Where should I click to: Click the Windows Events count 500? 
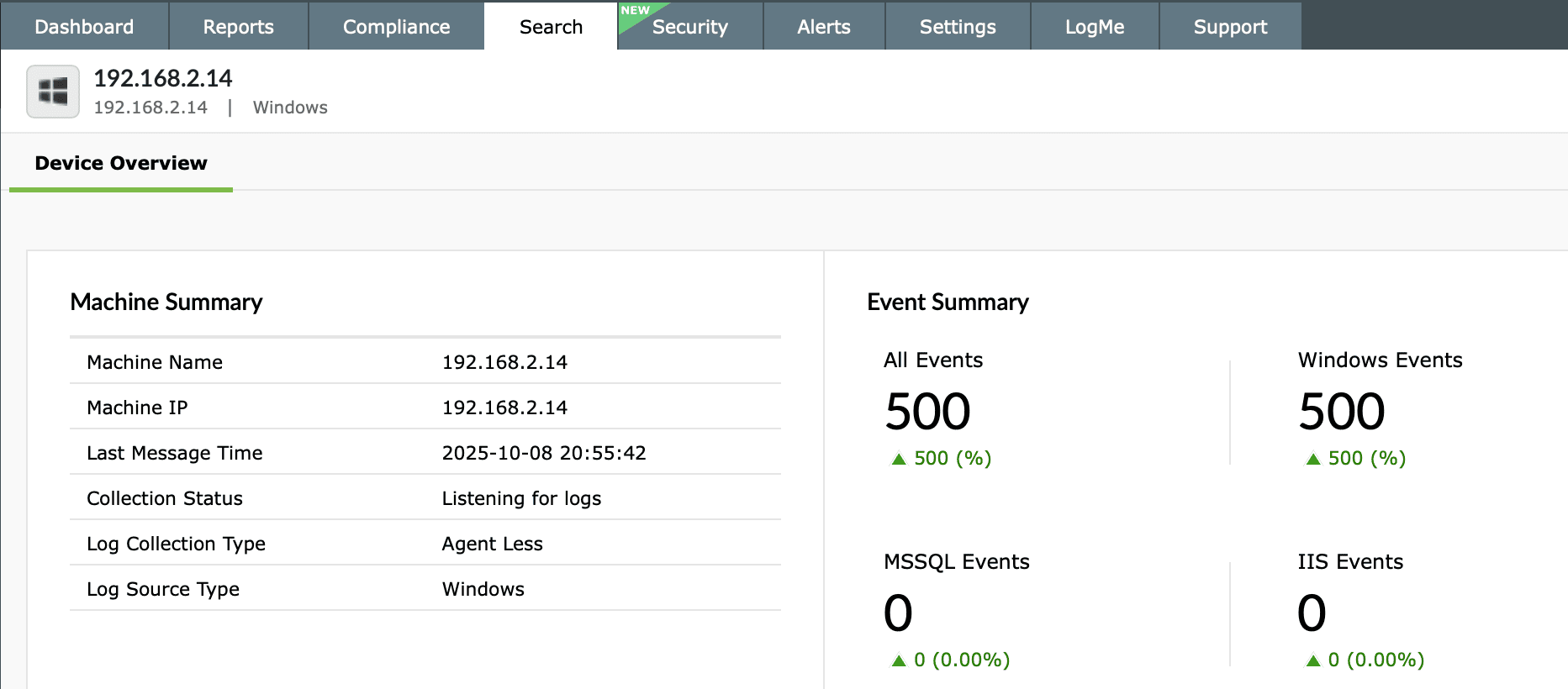coord(1342,412)
